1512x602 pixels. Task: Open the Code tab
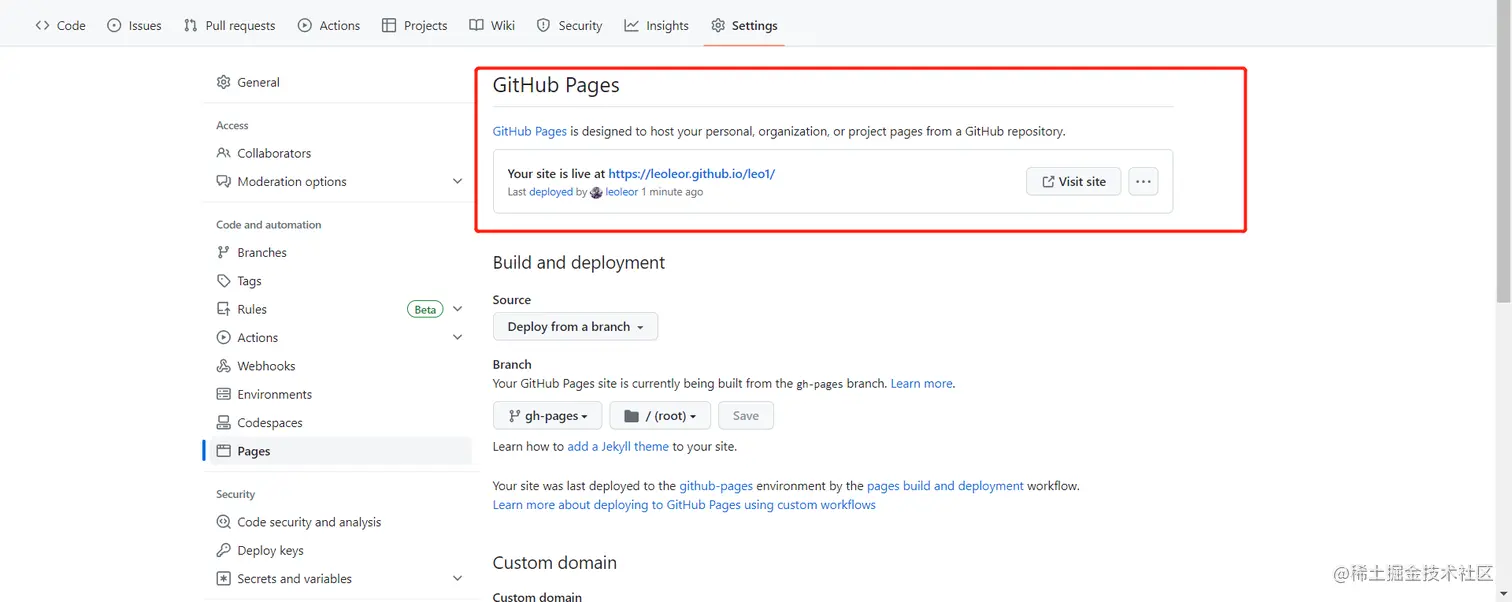(x=60, y=25)
